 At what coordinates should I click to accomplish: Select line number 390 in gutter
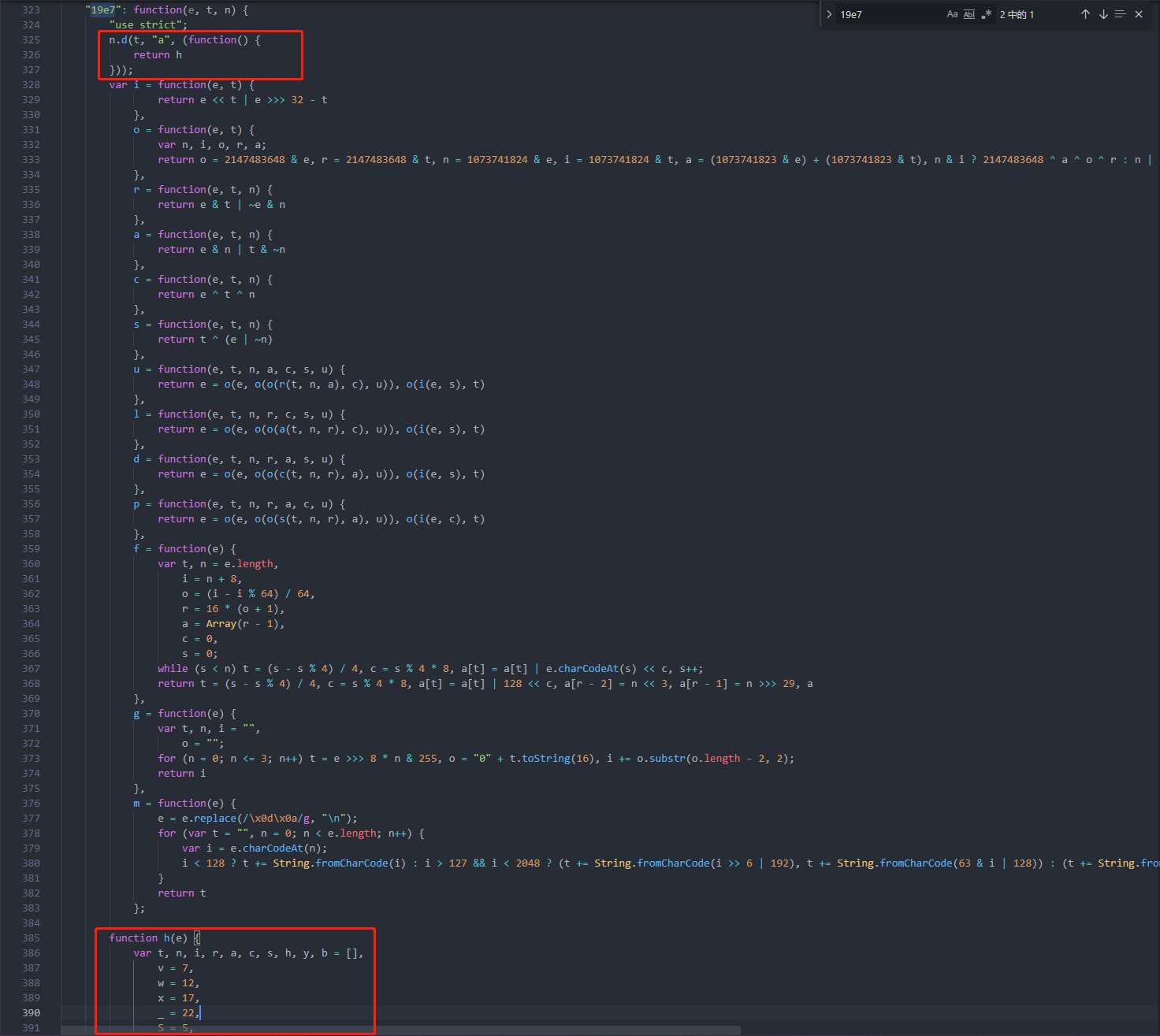click(31, 1012)
